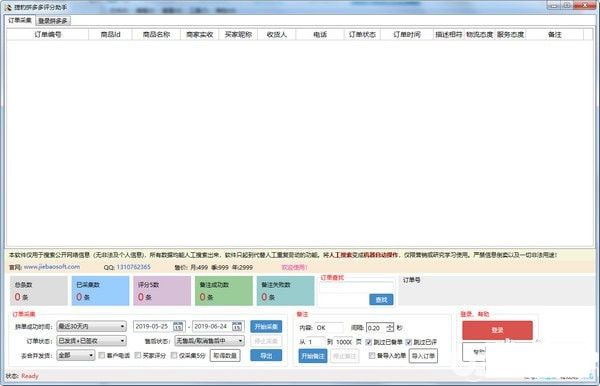Toggle the 买家评分 checkbox
The height and width of the screenshot is (386, 600).
click(x=138, y=355)
